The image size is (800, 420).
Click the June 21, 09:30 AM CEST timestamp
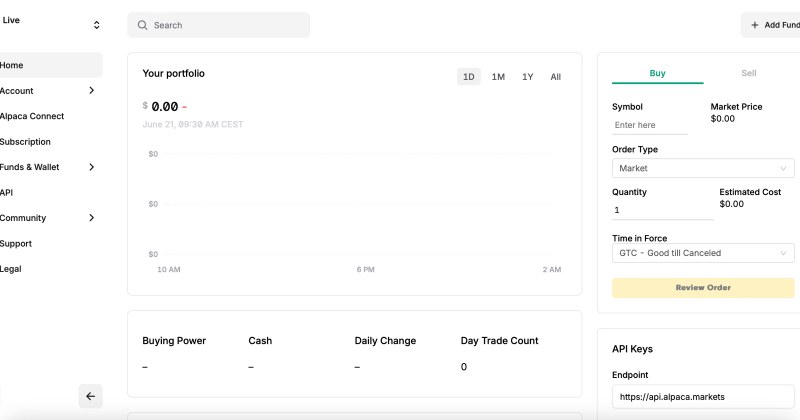pyautogui.click(x=193, y=124)
